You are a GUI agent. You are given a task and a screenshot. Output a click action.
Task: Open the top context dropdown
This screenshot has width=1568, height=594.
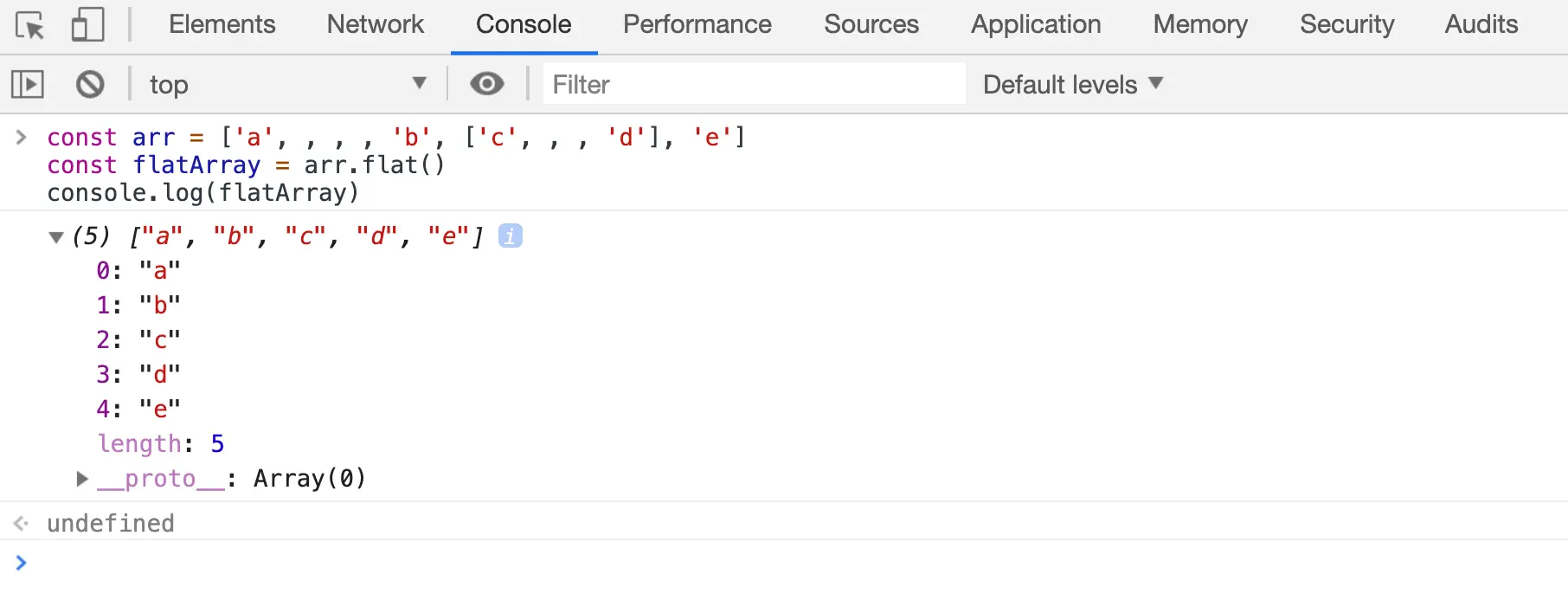287,84
